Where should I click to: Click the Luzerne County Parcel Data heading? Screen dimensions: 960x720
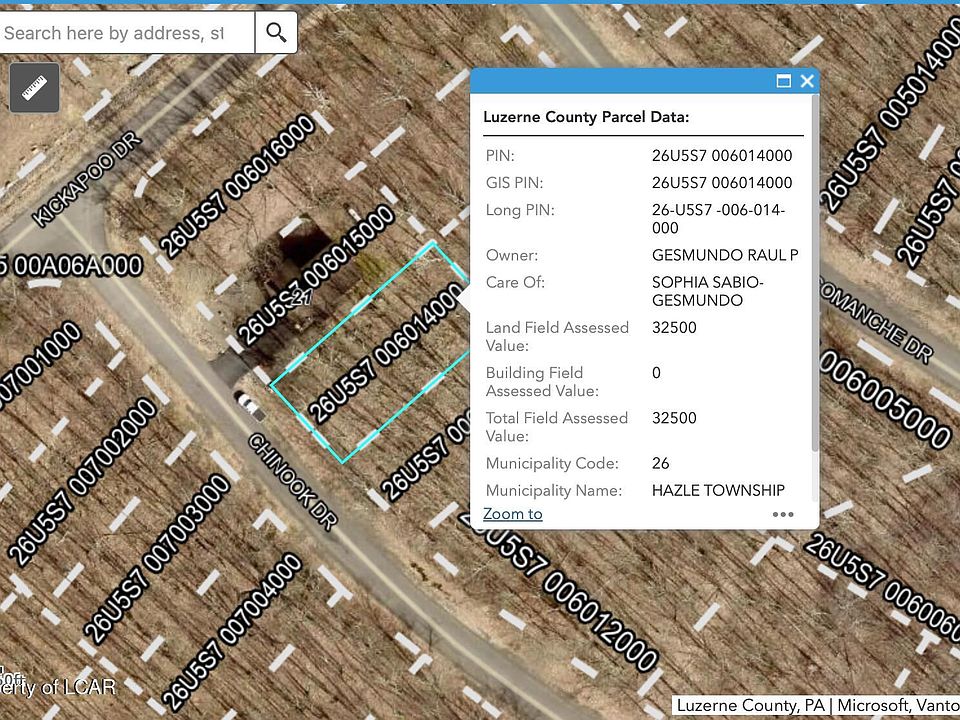pos(586,117)
